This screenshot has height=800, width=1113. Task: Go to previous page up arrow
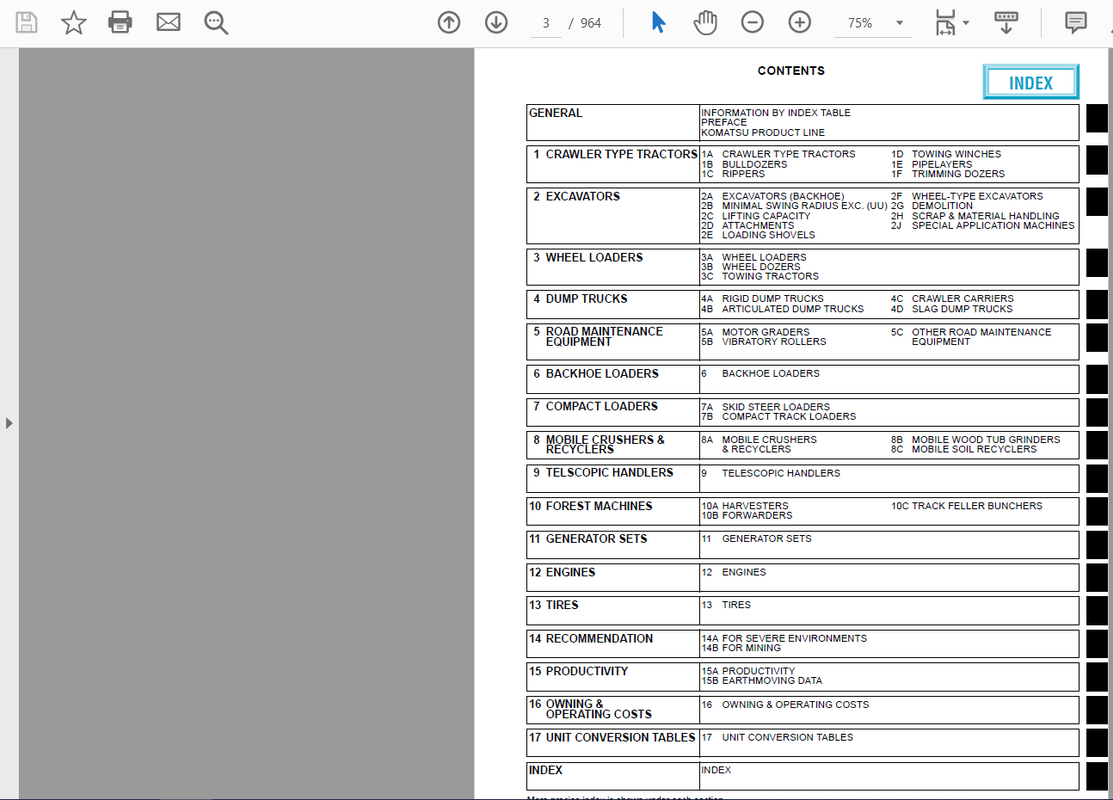[449, 23]
